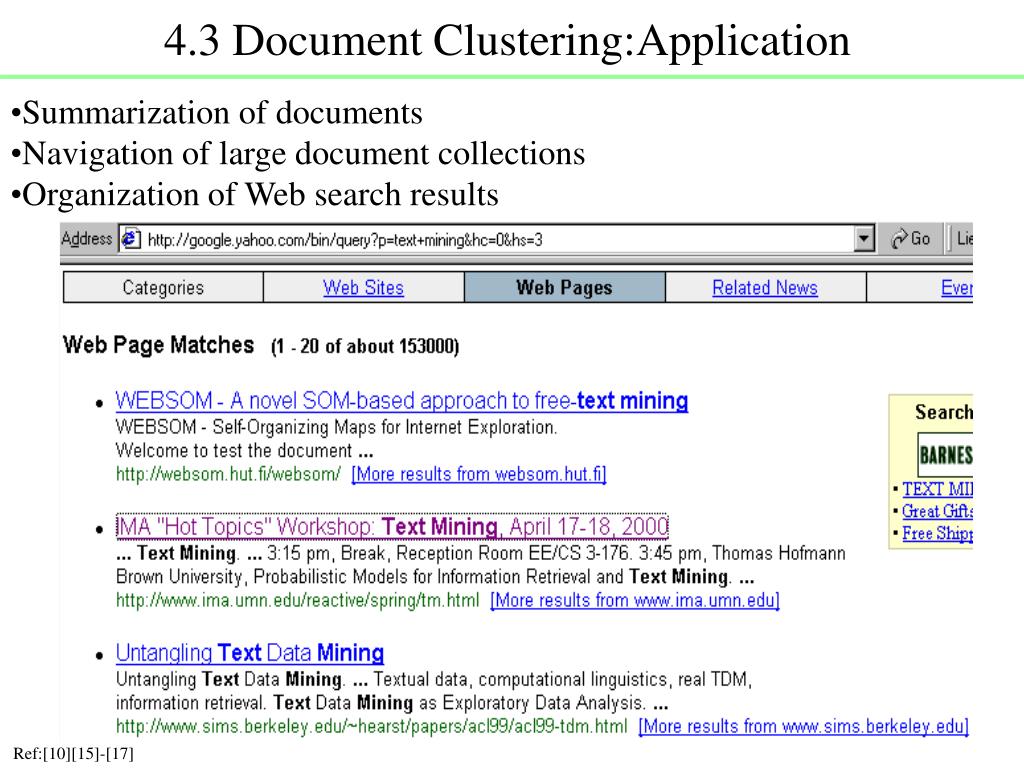Switch to the Categories tab
This screenshot has height=768, width=1024.
click(163, 287)
